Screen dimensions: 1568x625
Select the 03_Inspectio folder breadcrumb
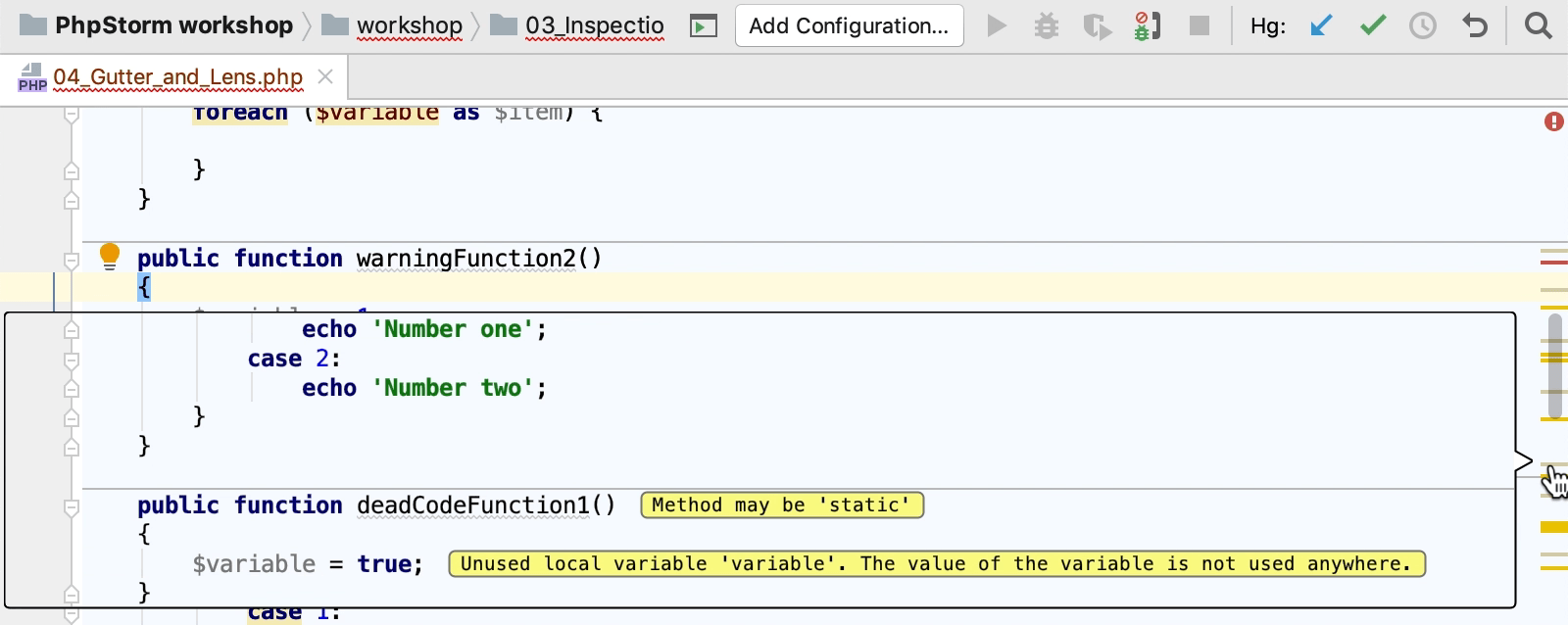pos(578,25)
